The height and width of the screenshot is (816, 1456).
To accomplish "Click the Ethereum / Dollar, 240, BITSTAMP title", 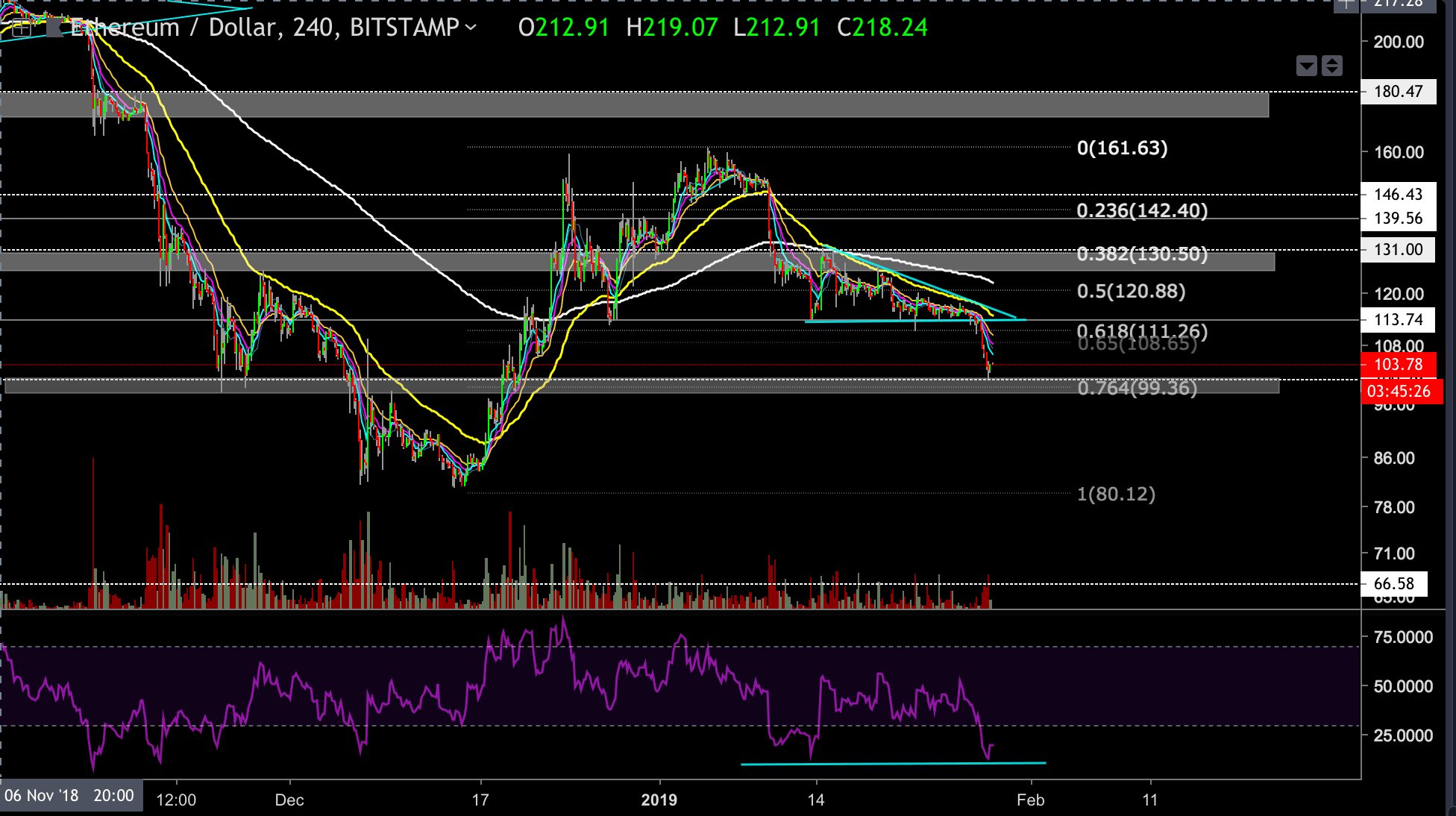I will (265, 28).
